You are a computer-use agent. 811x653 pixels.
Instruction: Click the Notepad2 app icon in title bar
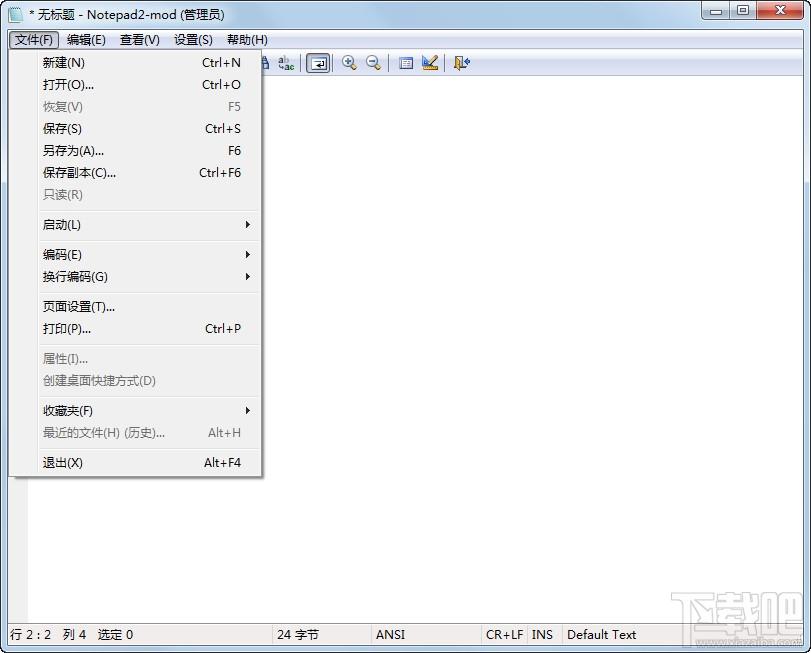(x=16, y=14)
